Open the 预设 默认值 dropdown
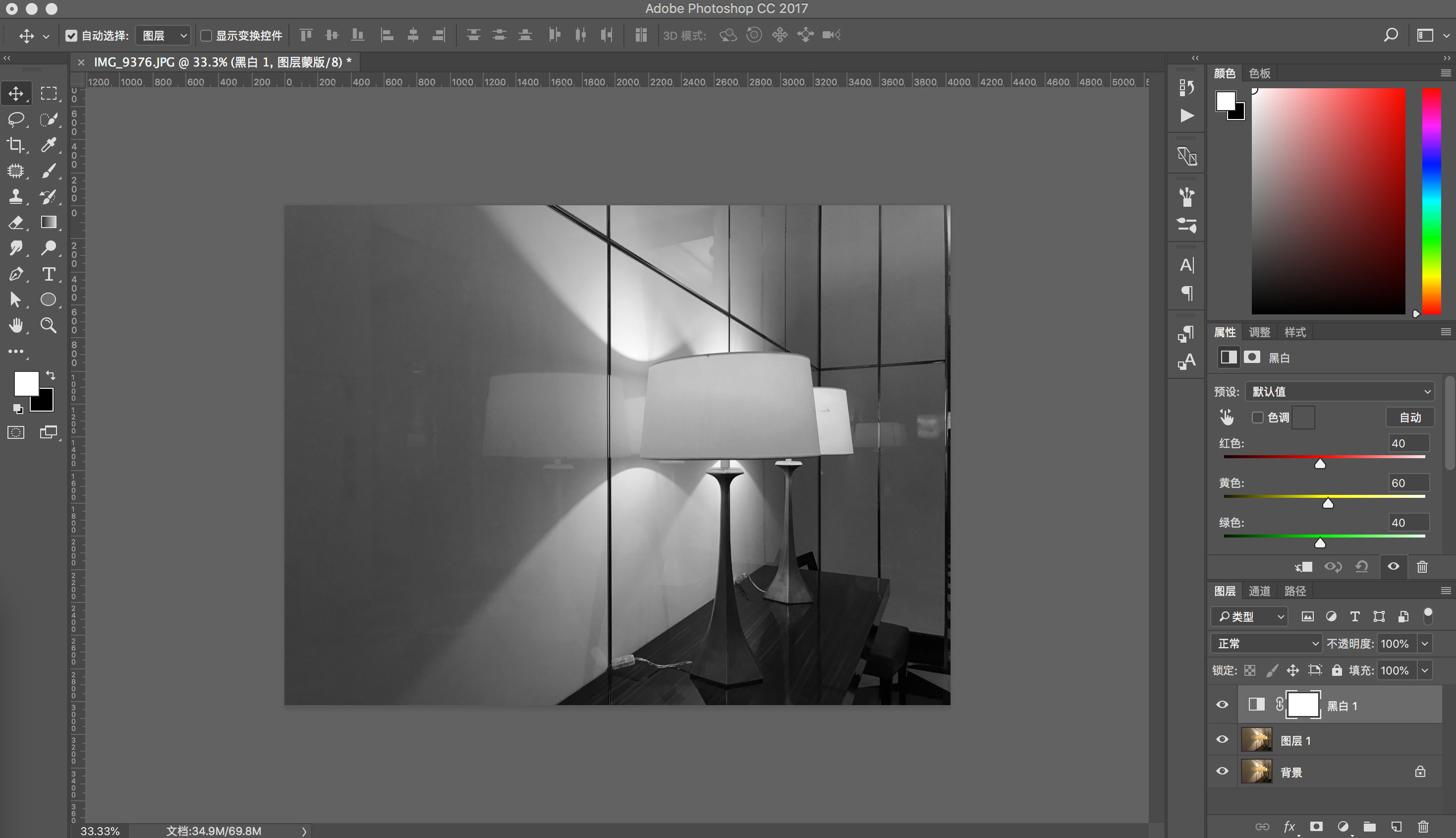This screenshot has width=1456, height=838. coord(1339,391)
